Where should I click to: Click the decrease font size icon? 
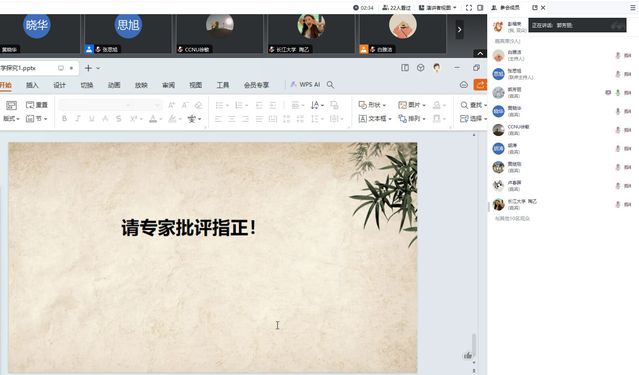tap(185, 105)
